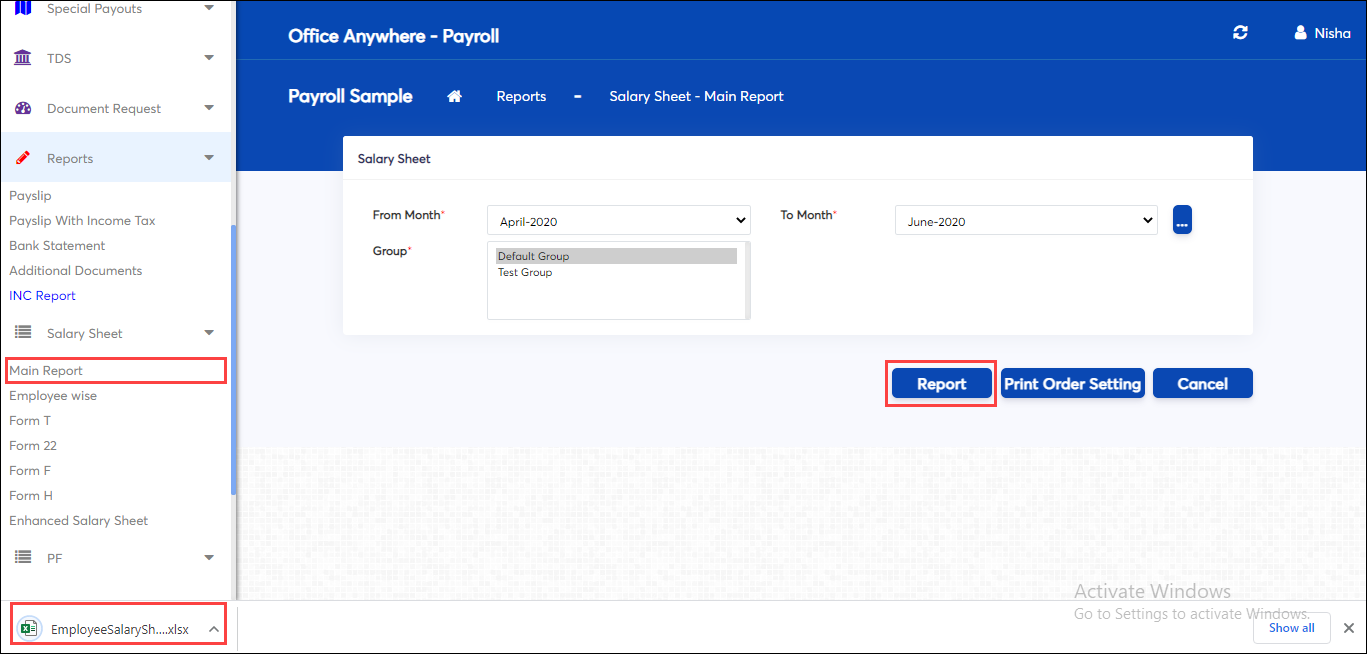Screen dimensions: 1367x654
Task: Click the ellipsis button beside To Month
Action: point(1182,220)
